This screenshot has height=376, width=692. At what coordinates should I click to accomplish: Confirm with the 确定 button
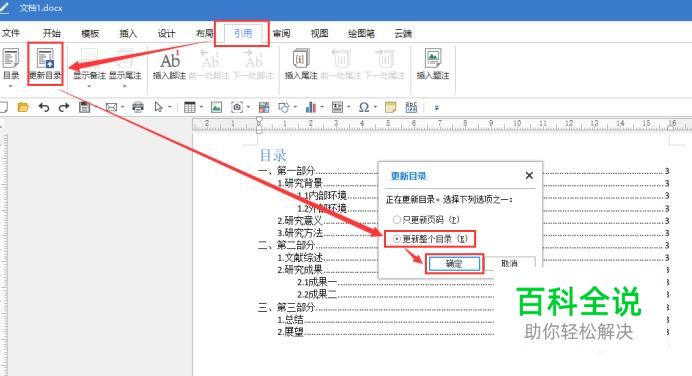coord(454,263)
